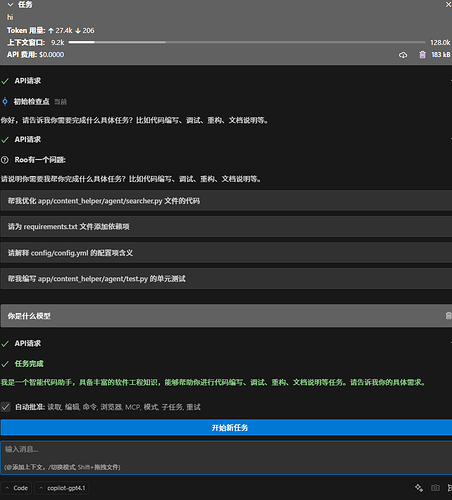Click the trash icon on the 你是什么模型 message
The image size is (452, 500).
click(x=448, y=315)
